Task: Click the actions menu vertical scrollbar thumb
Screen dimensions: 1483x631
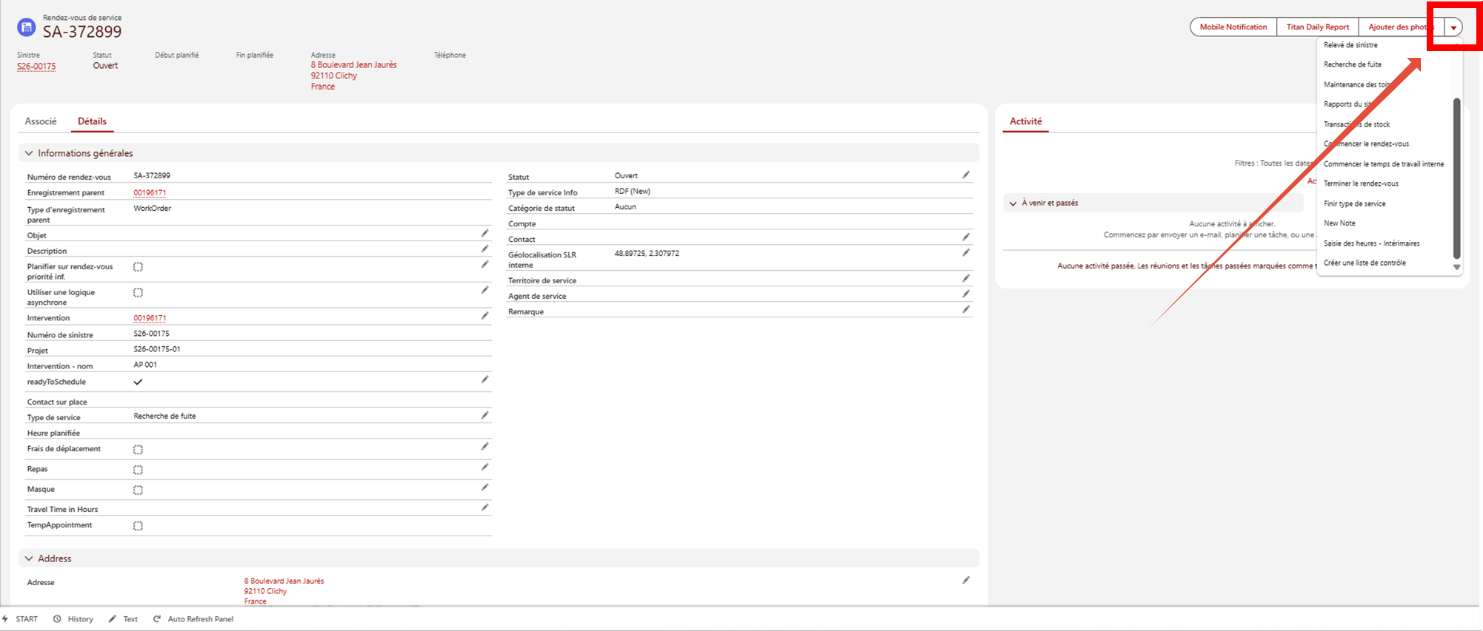Action: pyautogui.click(x=1456, y=178)
